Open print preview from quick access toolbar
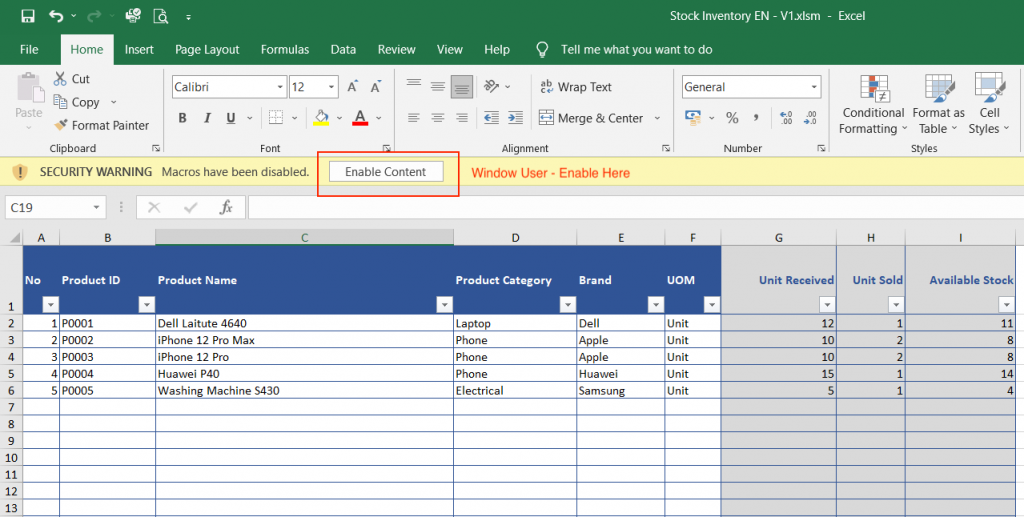The width and height of the screenshot is (1024, 517). pyautogui.click(x=161, y=16)
